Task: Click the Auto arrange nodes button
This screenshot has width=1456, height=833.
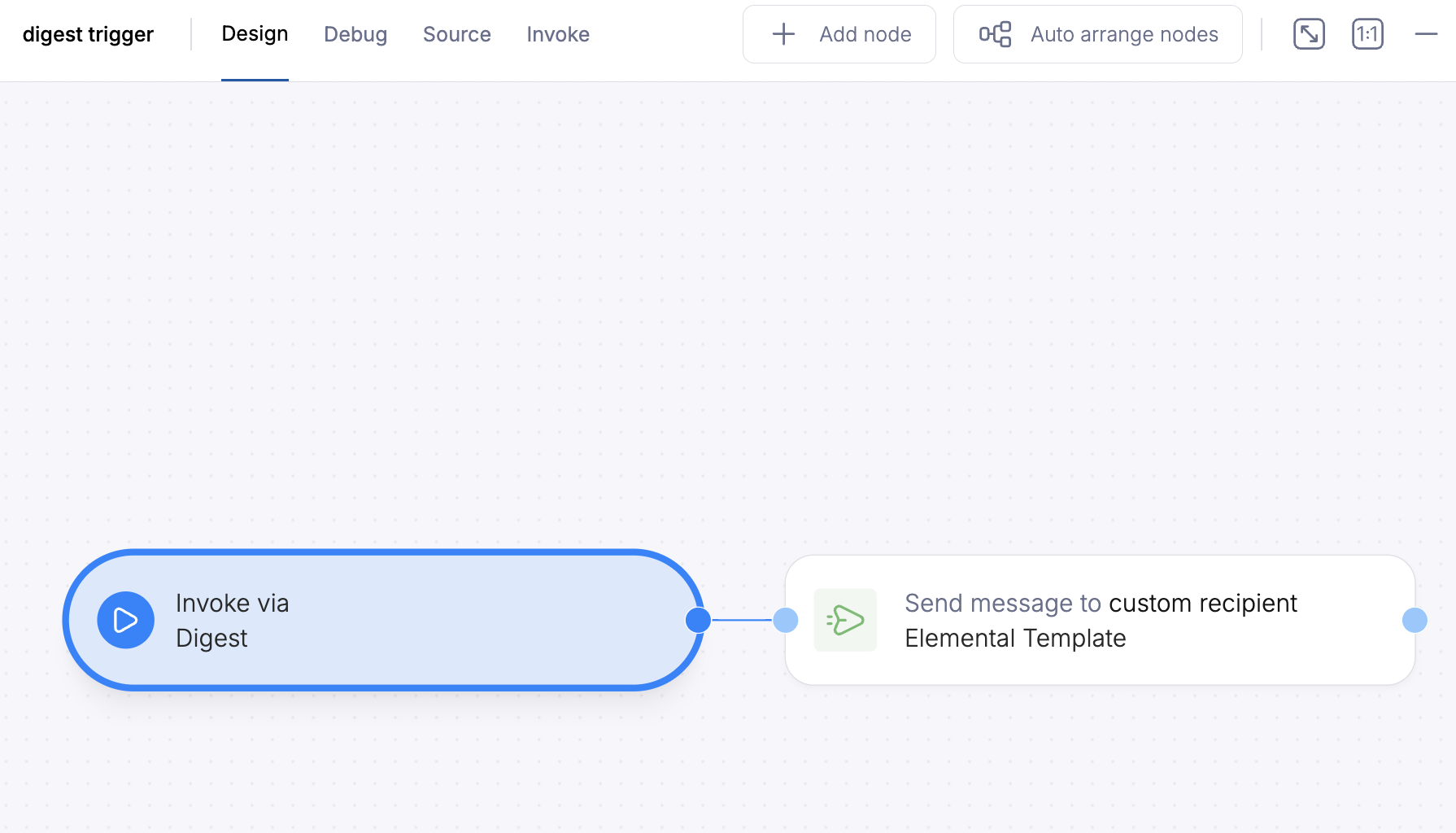Action: 1097,33
